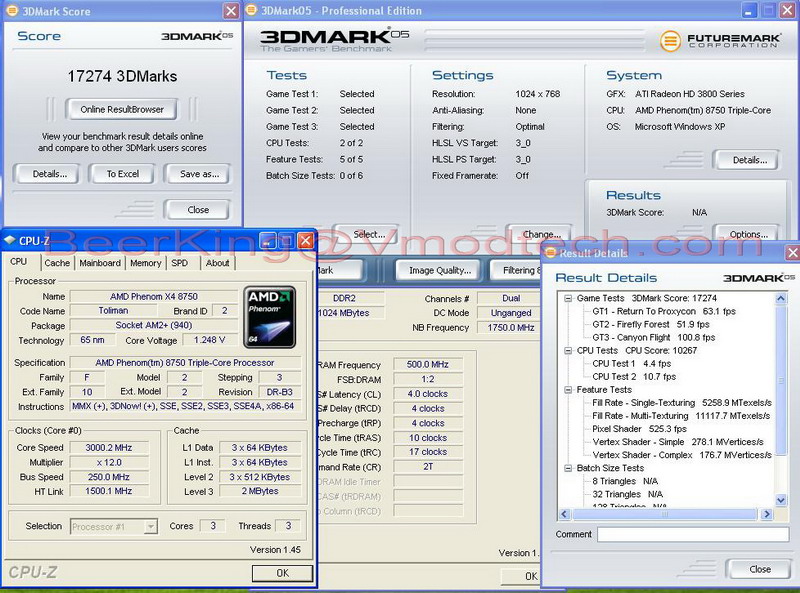Select the CPU tab in CPU-Z

pos(19,262)
